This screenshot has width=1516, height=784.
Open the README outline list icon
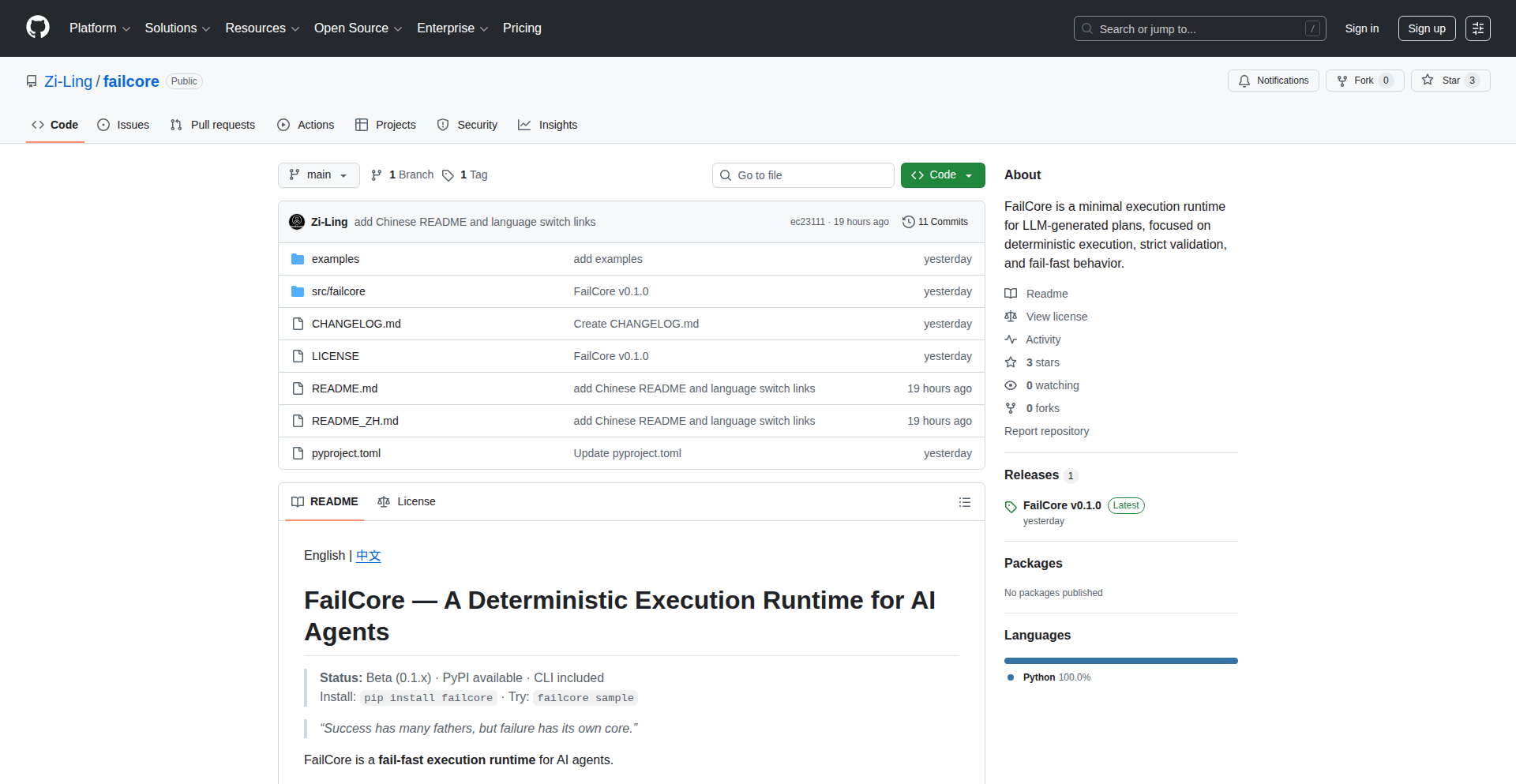tap(964, 502)
